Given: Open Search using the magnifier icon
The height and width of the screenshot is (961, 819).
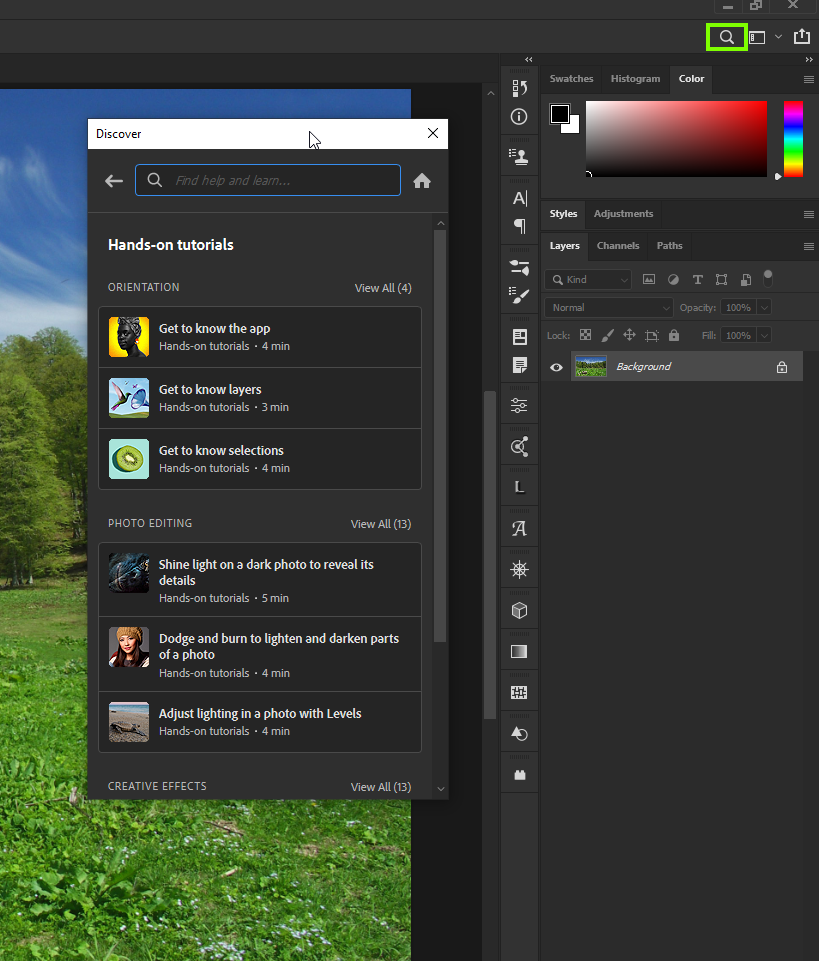Looking at the screenshot, I should click(x=727, y=37).
